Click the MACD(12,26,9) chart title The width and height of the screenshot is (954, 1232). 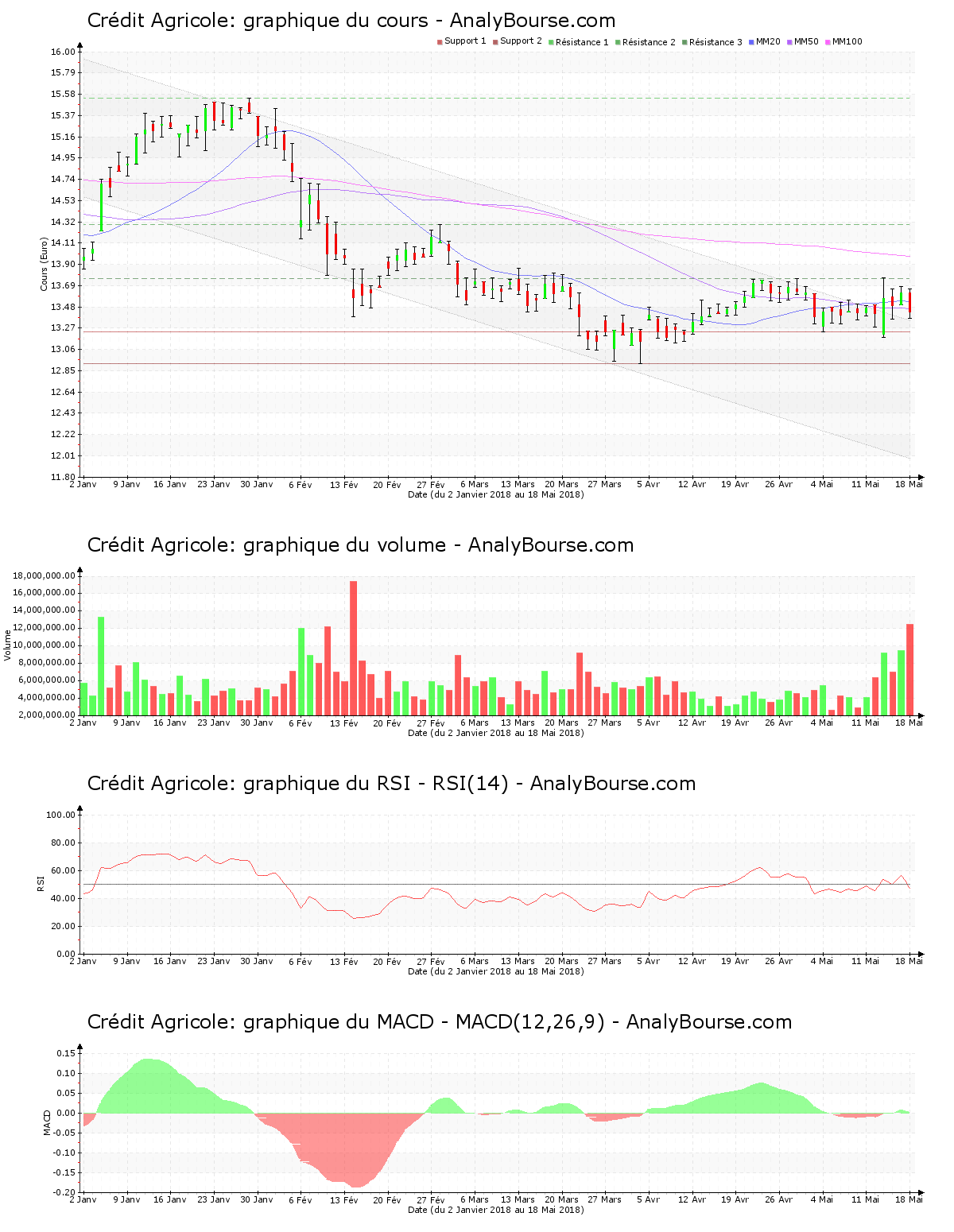pyautogui.click(x=440, y=1022)
